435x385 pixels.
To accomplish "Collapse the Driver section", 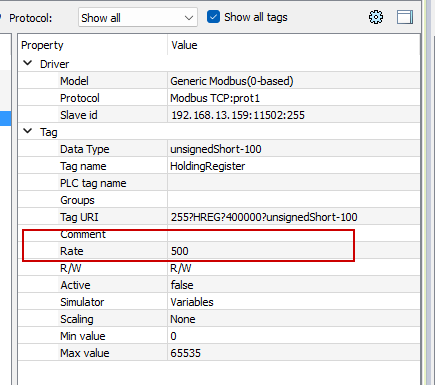I will (x=28, y=63).
